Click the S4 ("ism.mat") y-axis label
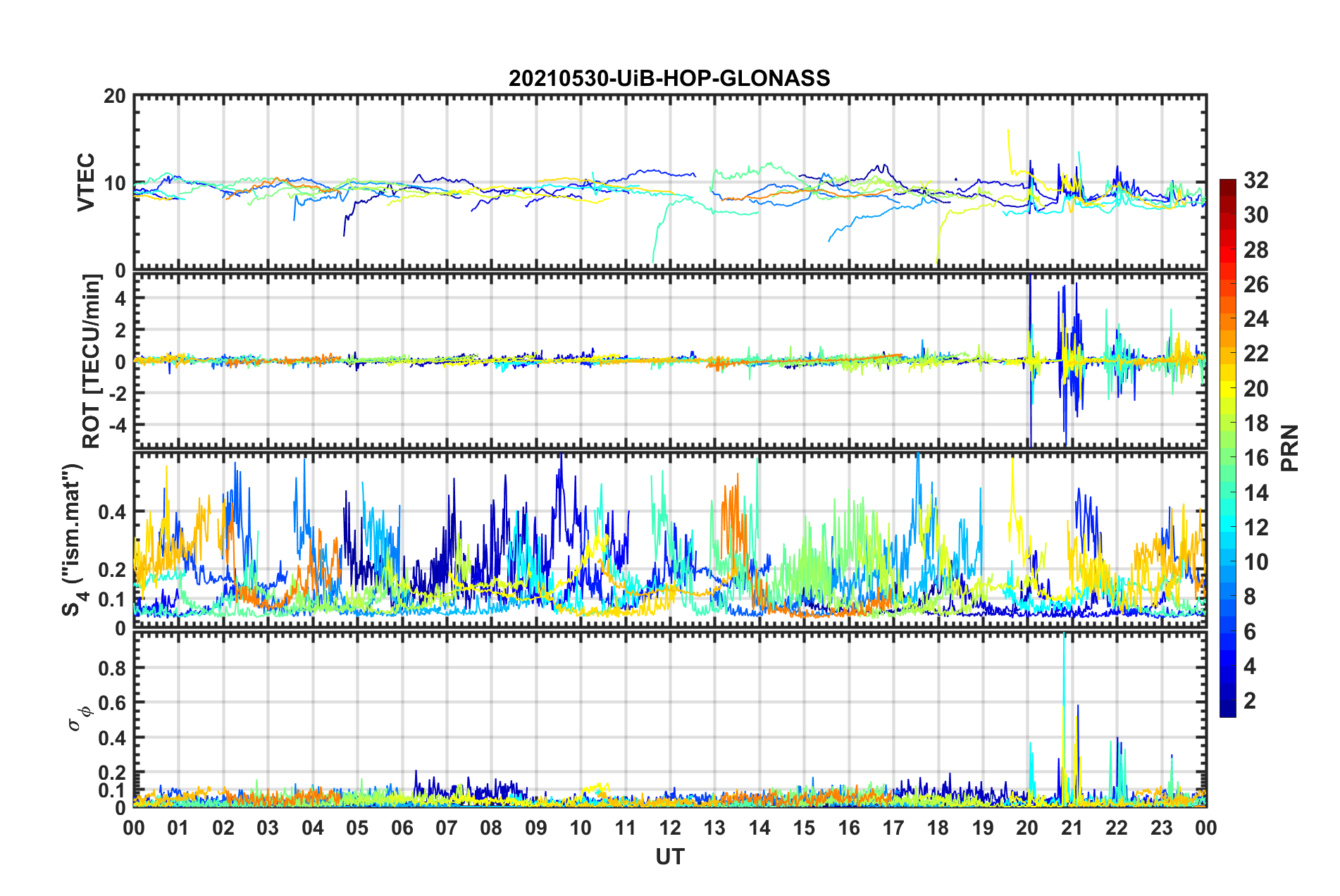Image resolution: width=1340 pixels, height=896 pixels. point(73,540)
